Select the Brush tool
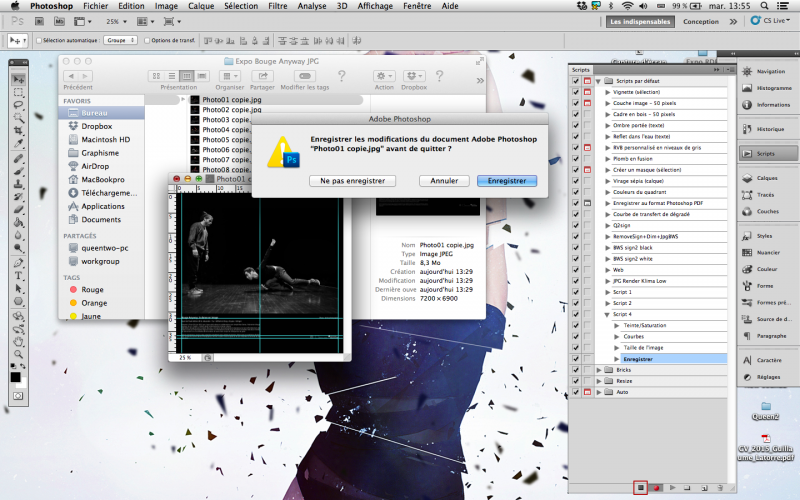 (x=18, y=171)
